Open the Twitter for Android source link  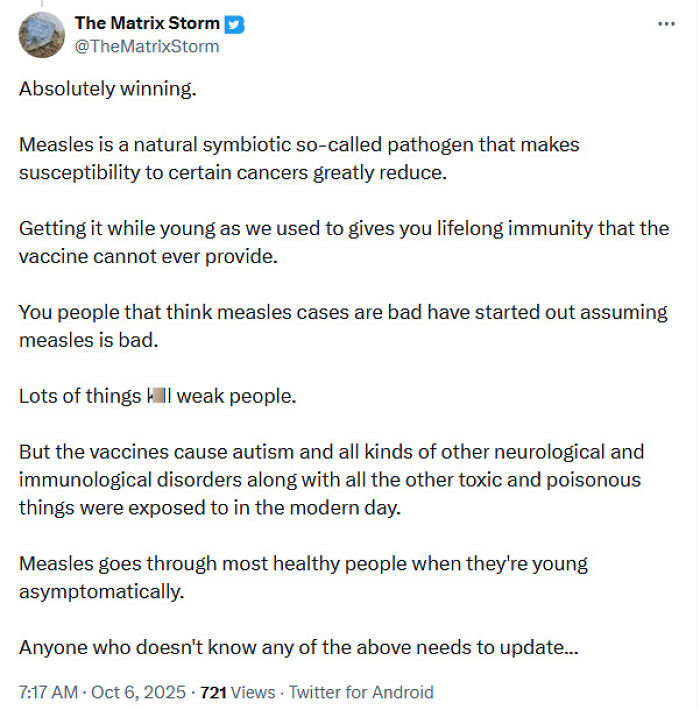coord(364,691)
